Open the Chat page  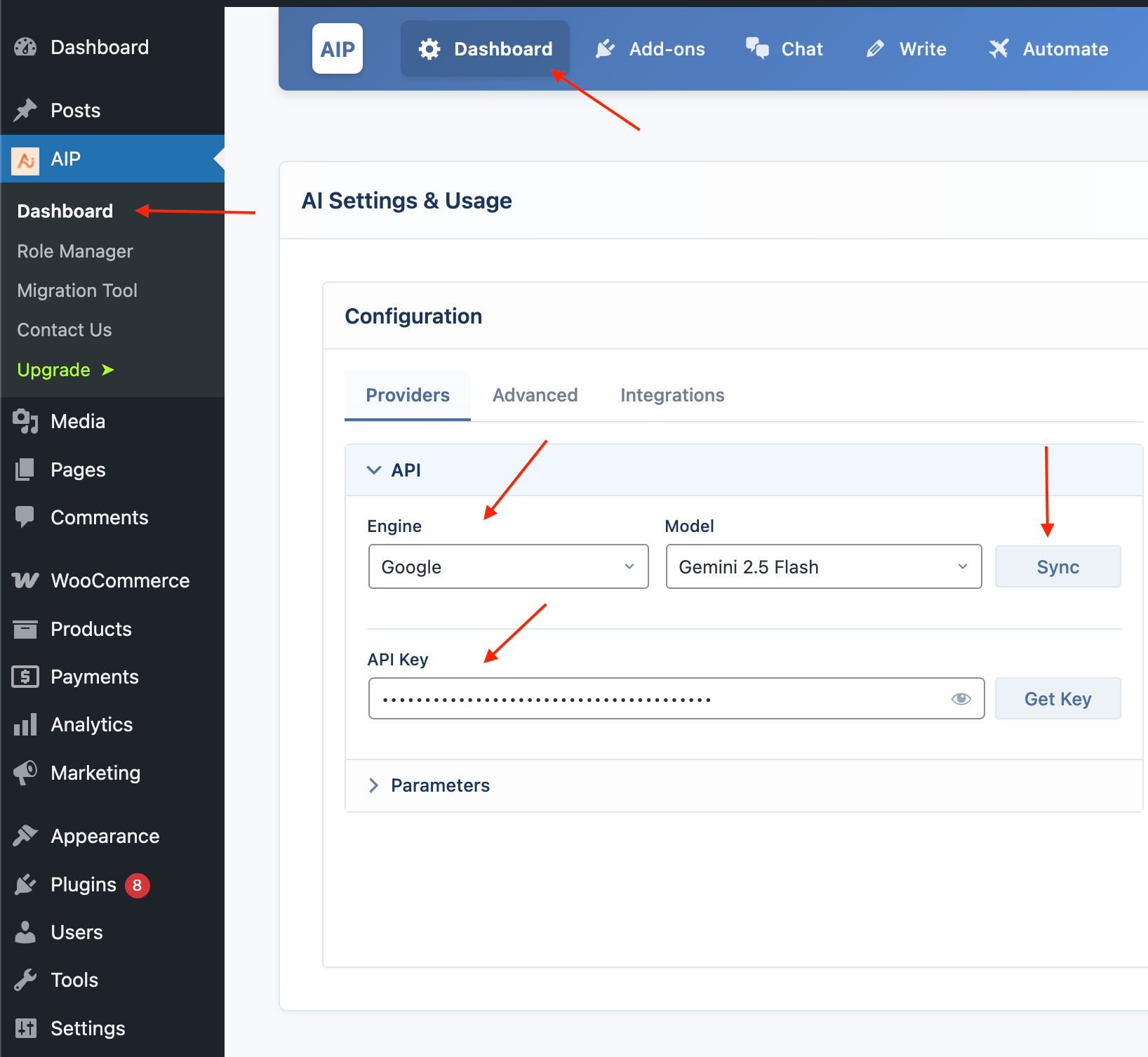coord(785,49)
